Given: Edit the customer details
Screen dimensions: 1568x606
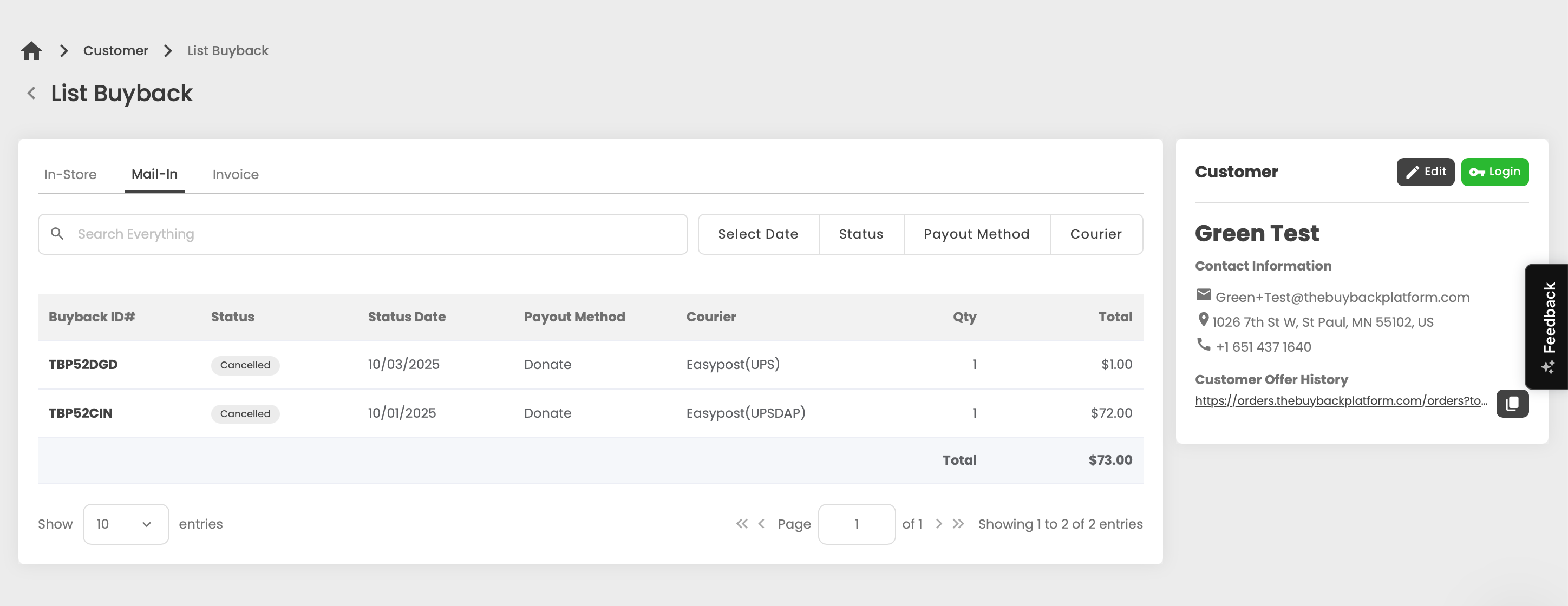Looking at the screenshot, I should coord(1425,172).
